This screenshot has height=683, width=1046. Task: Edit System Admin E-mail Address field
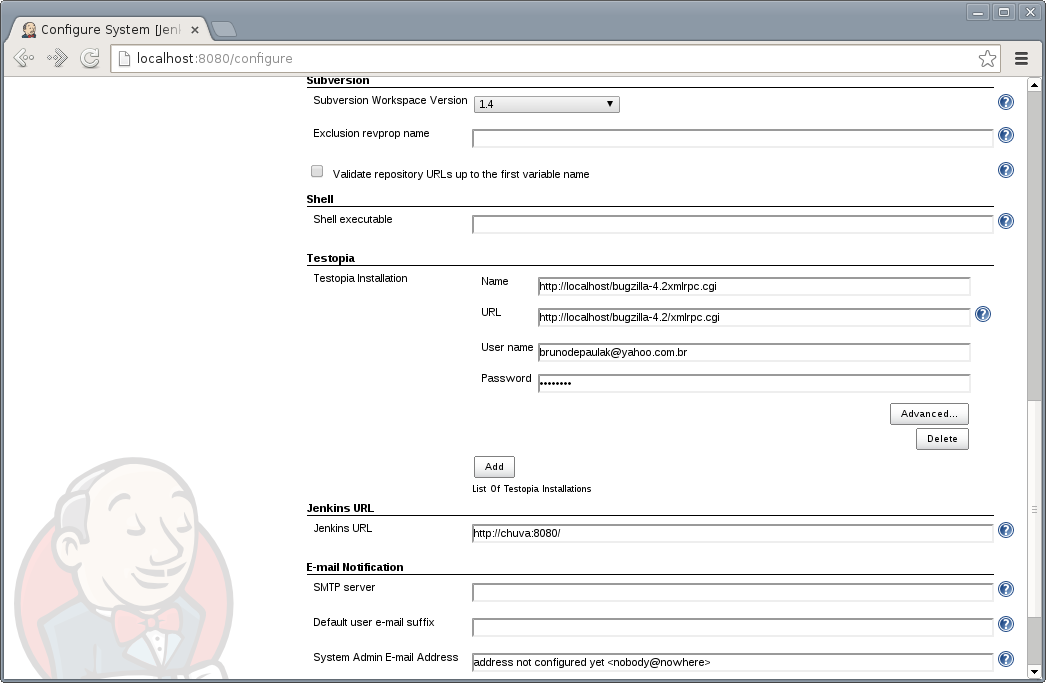(x=732, y=662)
